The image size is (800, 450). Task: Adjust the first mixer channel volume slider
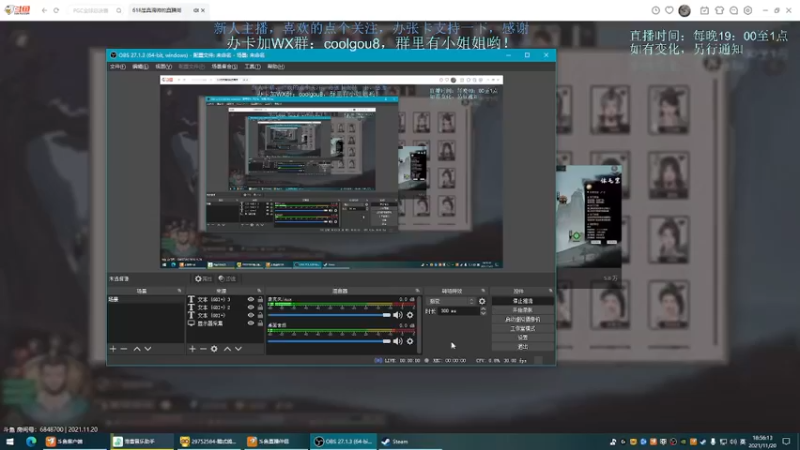click(329, 315)
